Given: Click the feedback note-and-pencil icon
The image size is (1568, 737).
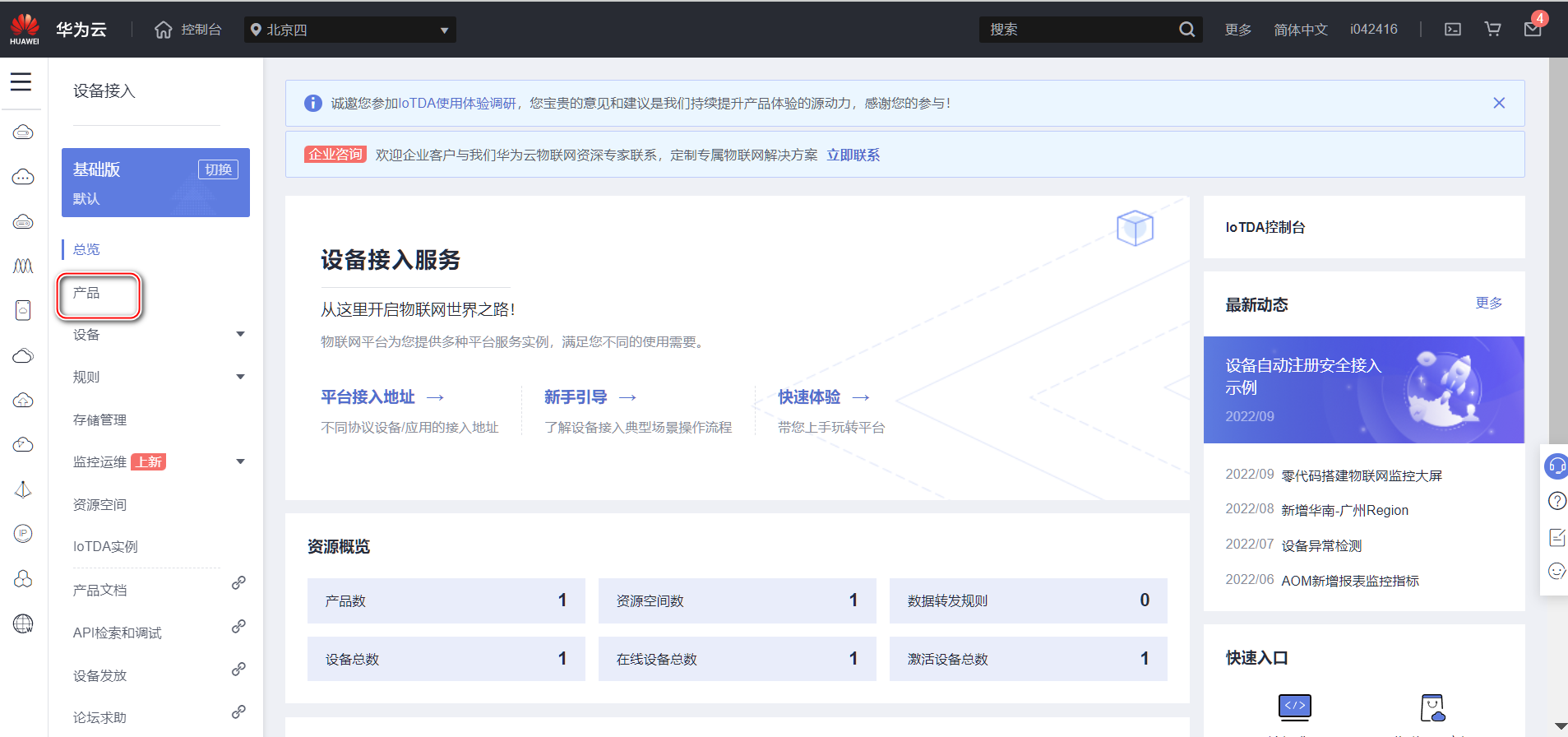Looking at the screenshot, I should [1557, 536].
